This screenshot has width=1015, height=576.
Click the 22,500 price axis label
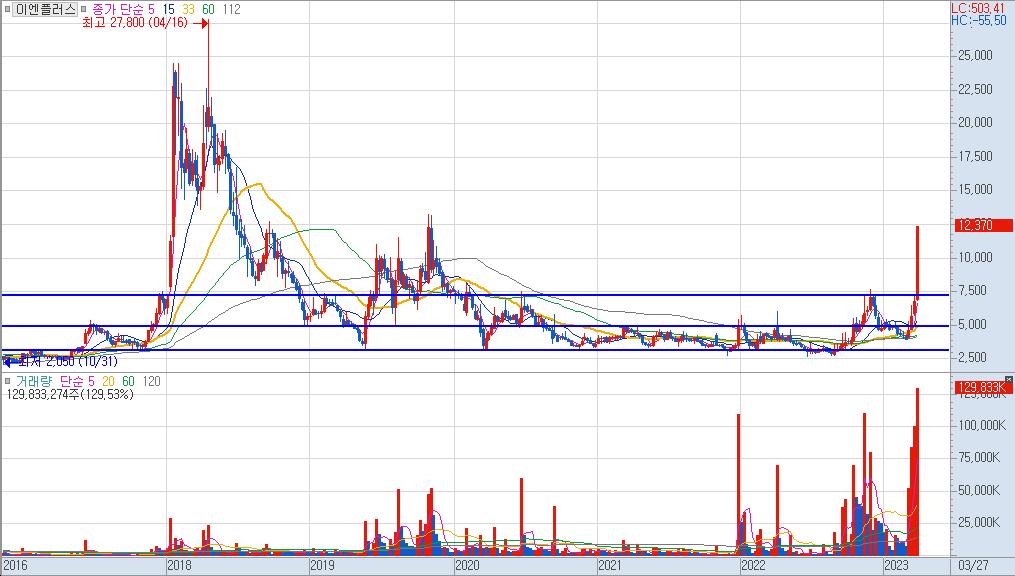click(x=976, y=89)
